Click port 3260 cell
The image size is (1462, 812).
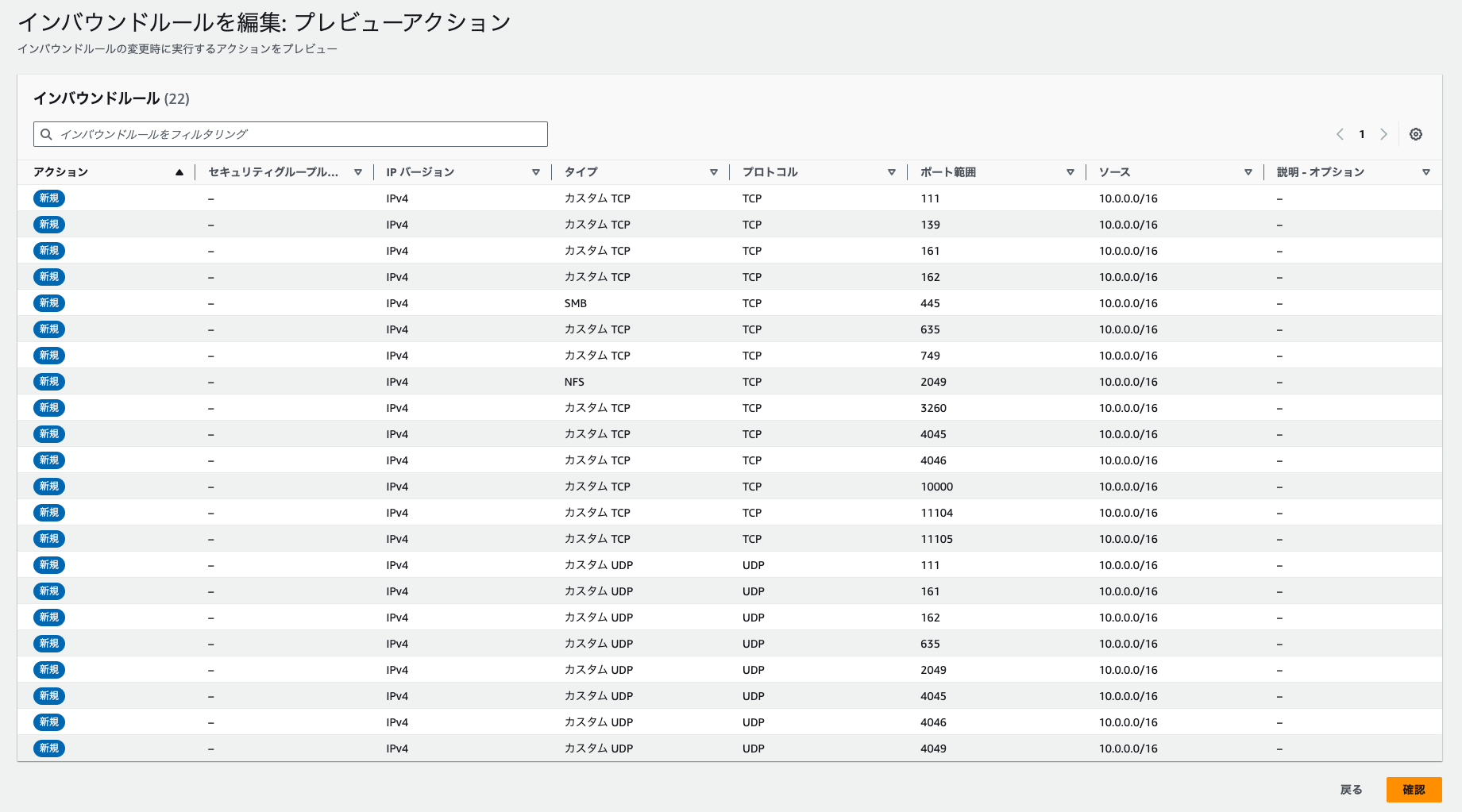(x=934, y=408)
